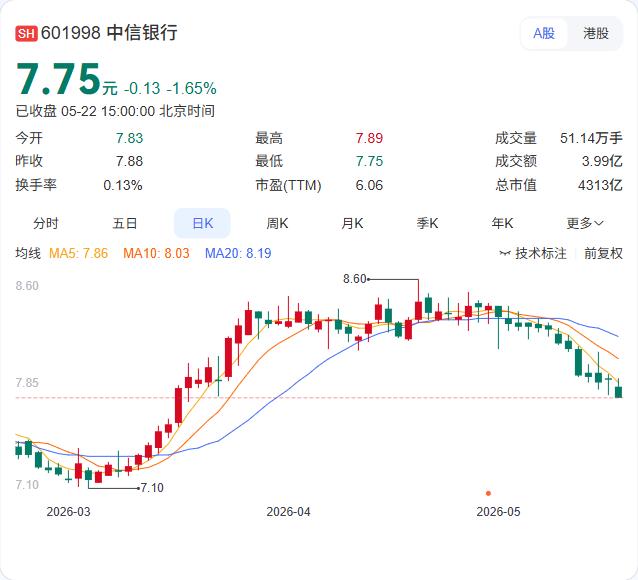
Task: Click the percent change -1.65%
Action: pos(192,88)
